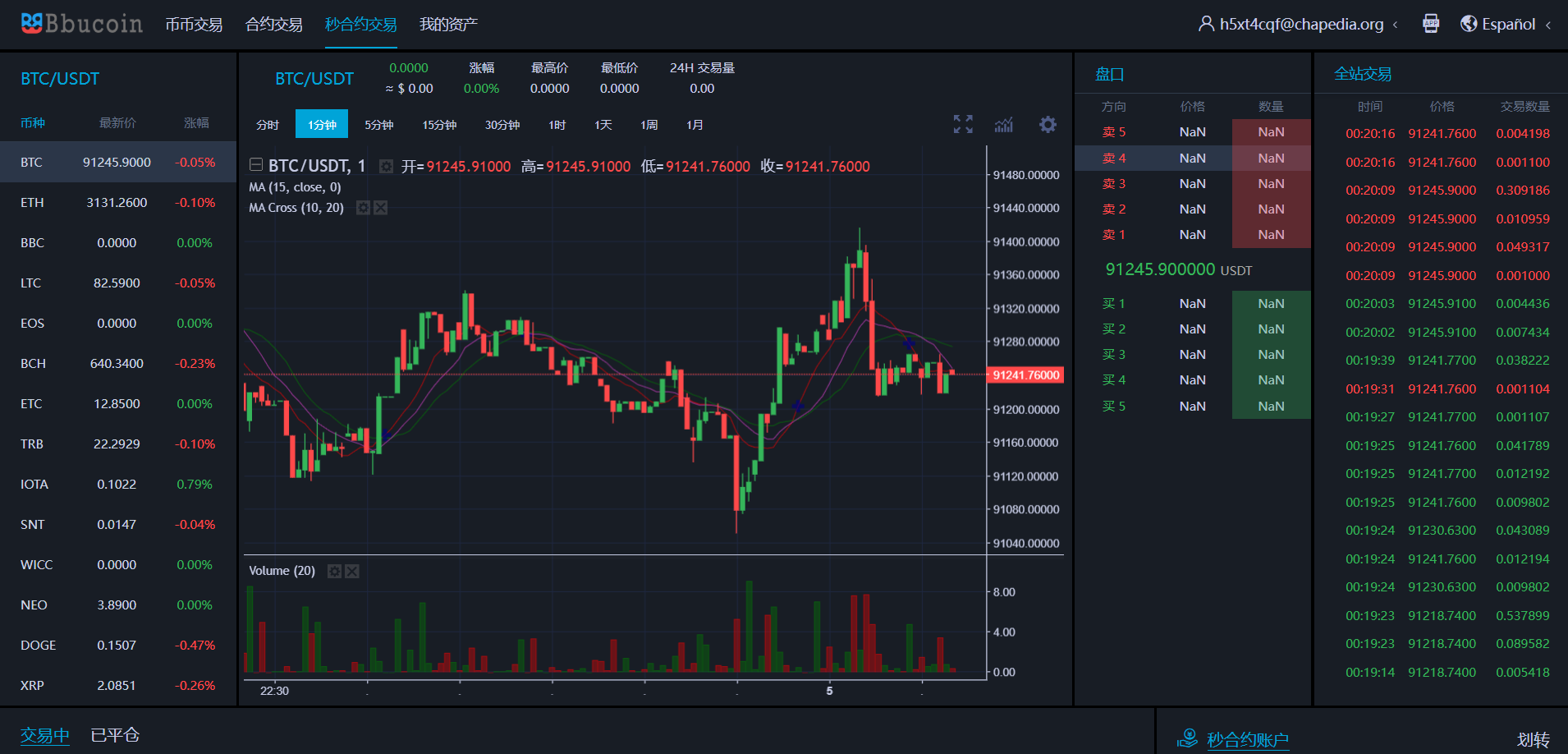
Task: Remove the MA Cross indicator
Action: (381, 208)
